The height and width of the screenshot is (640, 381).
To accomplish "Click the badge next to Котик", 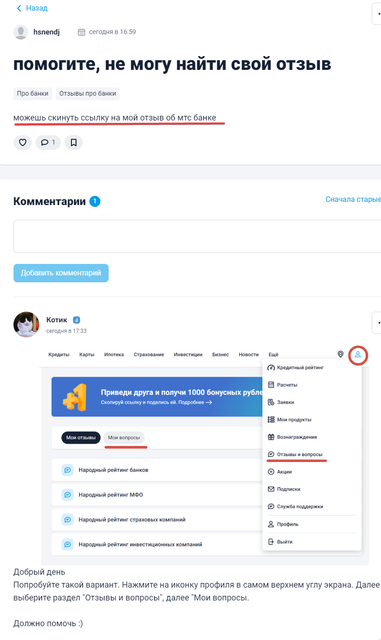I will coord(76,320).
